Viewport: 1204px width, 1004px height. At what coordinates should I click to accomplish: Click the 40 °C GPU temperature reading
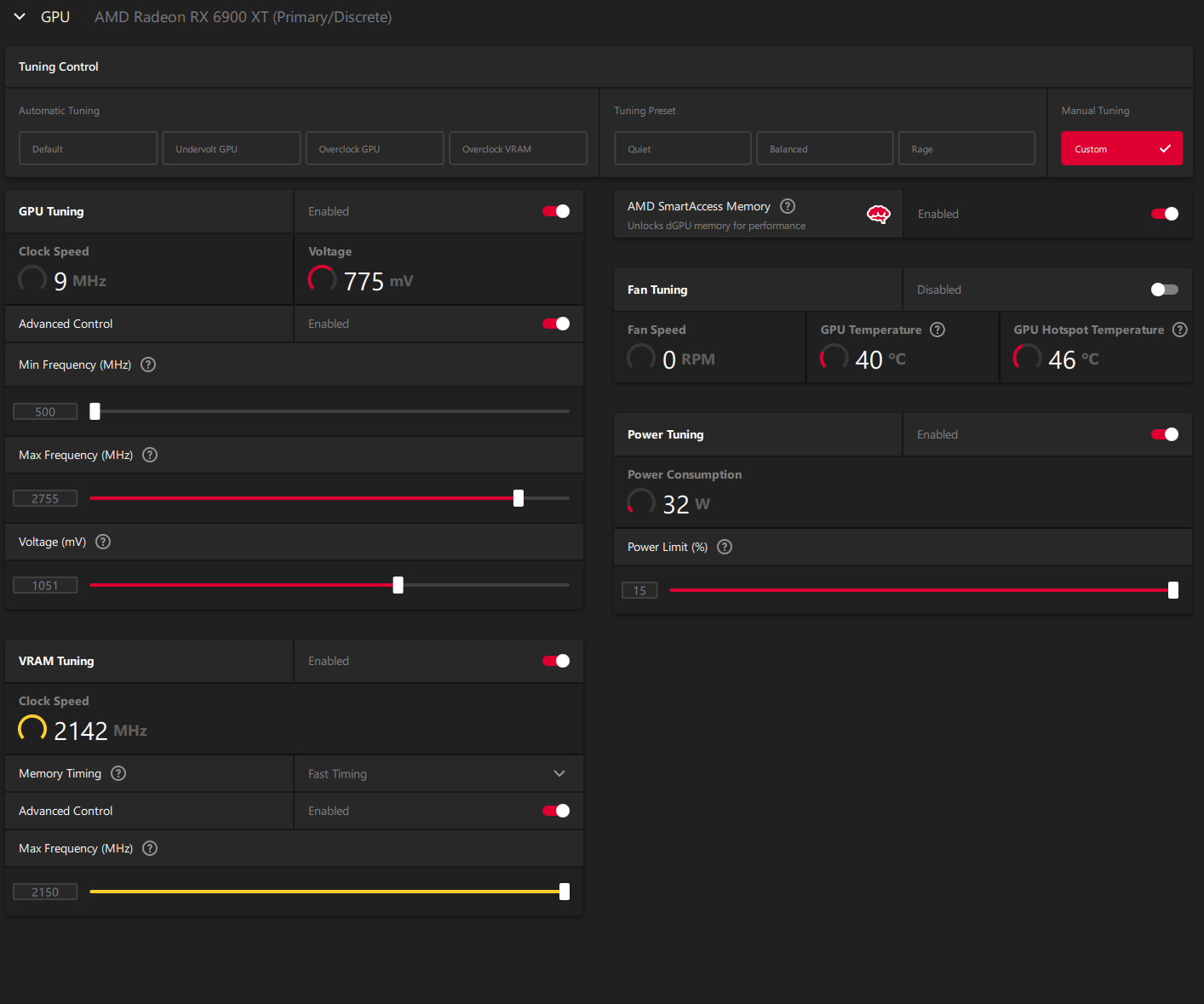pos(880,359)
